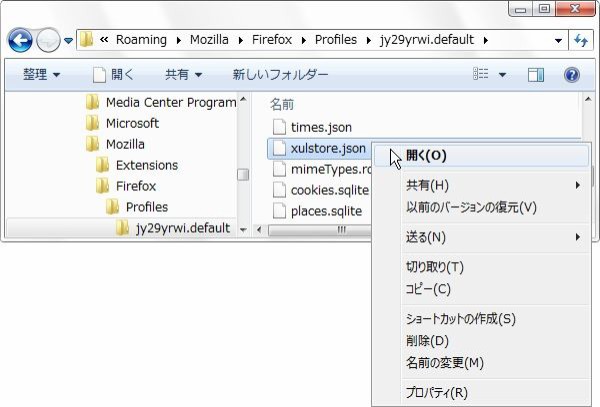600x407 pixels.
Task: Select the Mozilla folder in tree
Action: (x=115, y=144)
